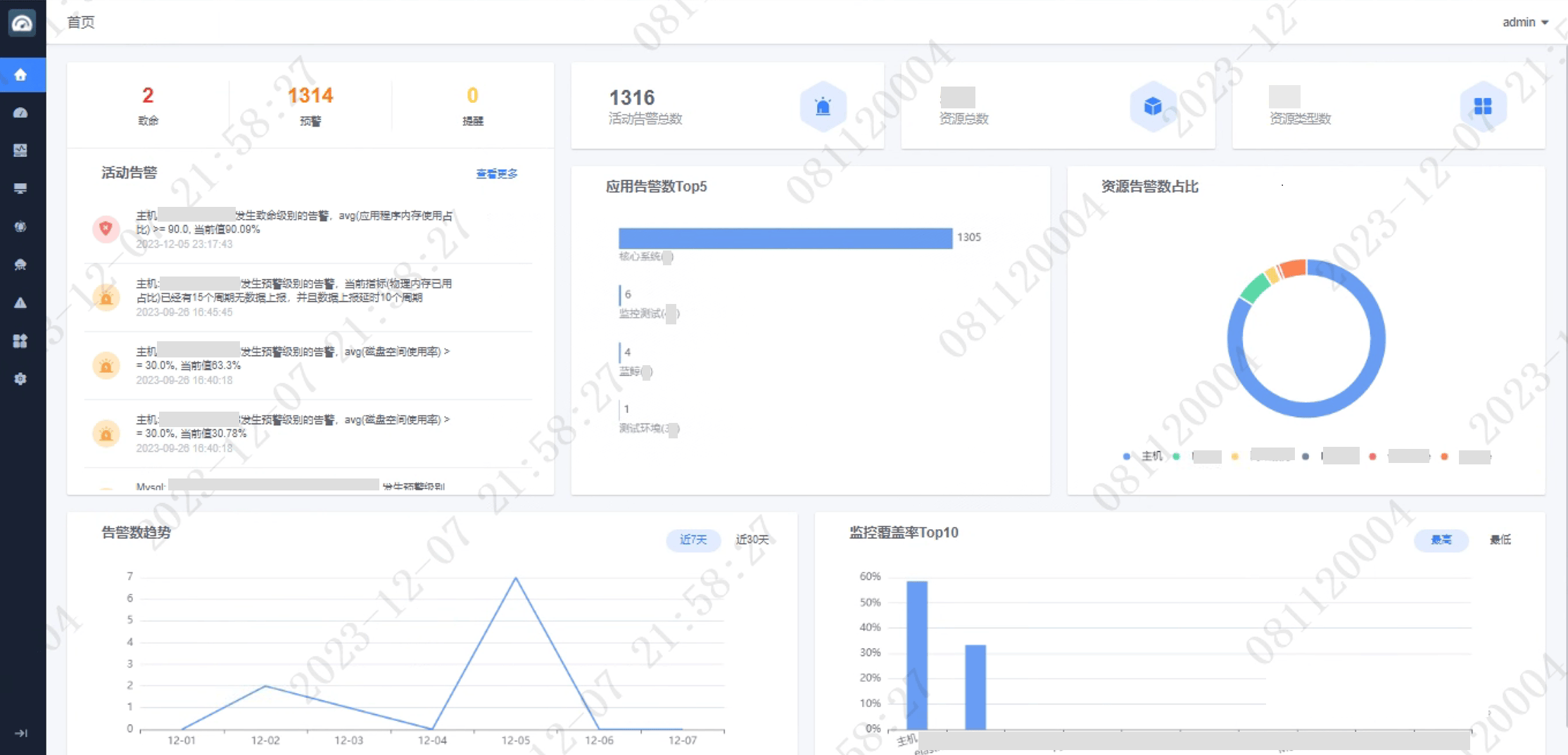The width and height of the screenshot is (1568, 755).
Task: Click orange alarm icon of the 30.78% alert
Action: (x=106, y=433)
